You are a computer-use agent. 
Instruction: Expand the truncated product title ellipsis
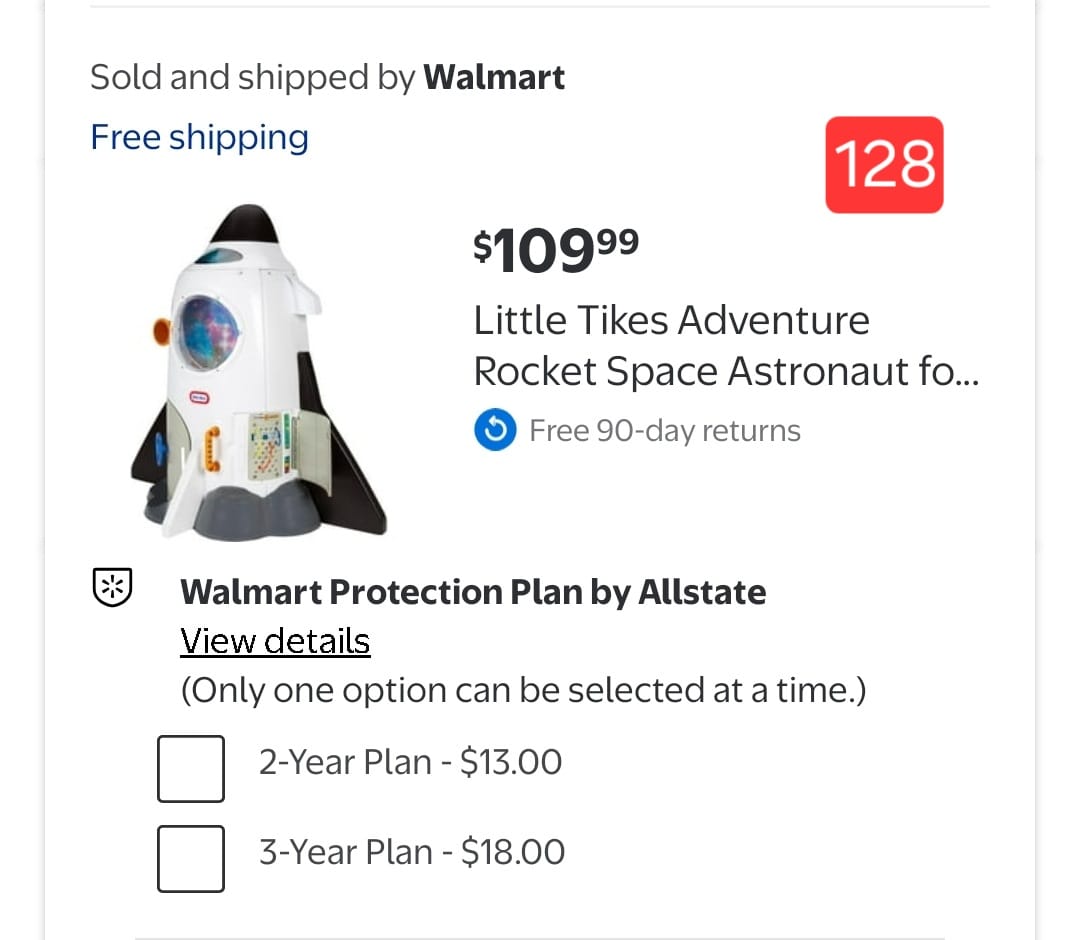962,372
